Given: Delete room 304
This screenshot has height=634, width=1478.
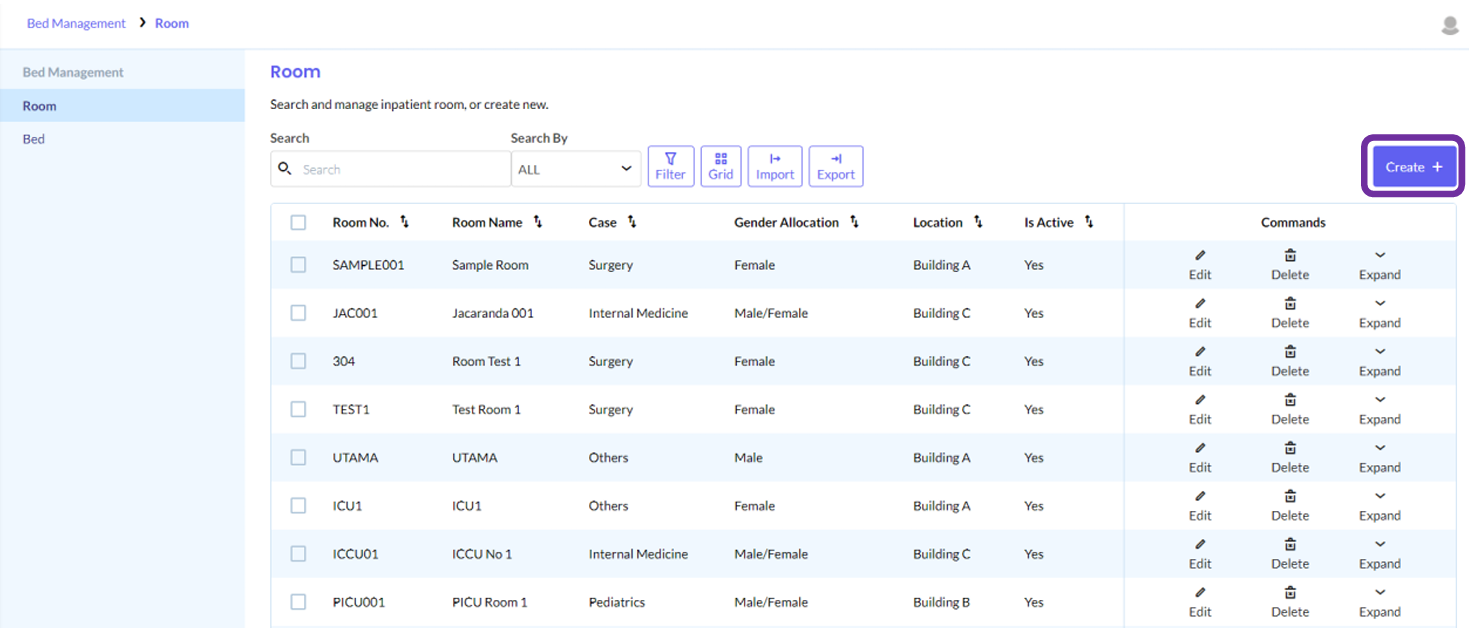Looking at the screenshot, I should click(1290, 361).
